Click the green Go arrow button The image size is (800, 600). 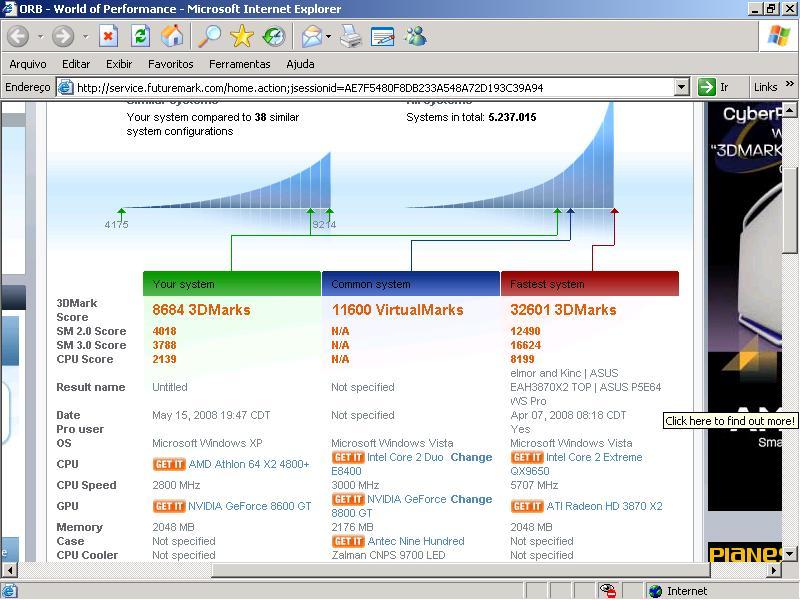707,87
